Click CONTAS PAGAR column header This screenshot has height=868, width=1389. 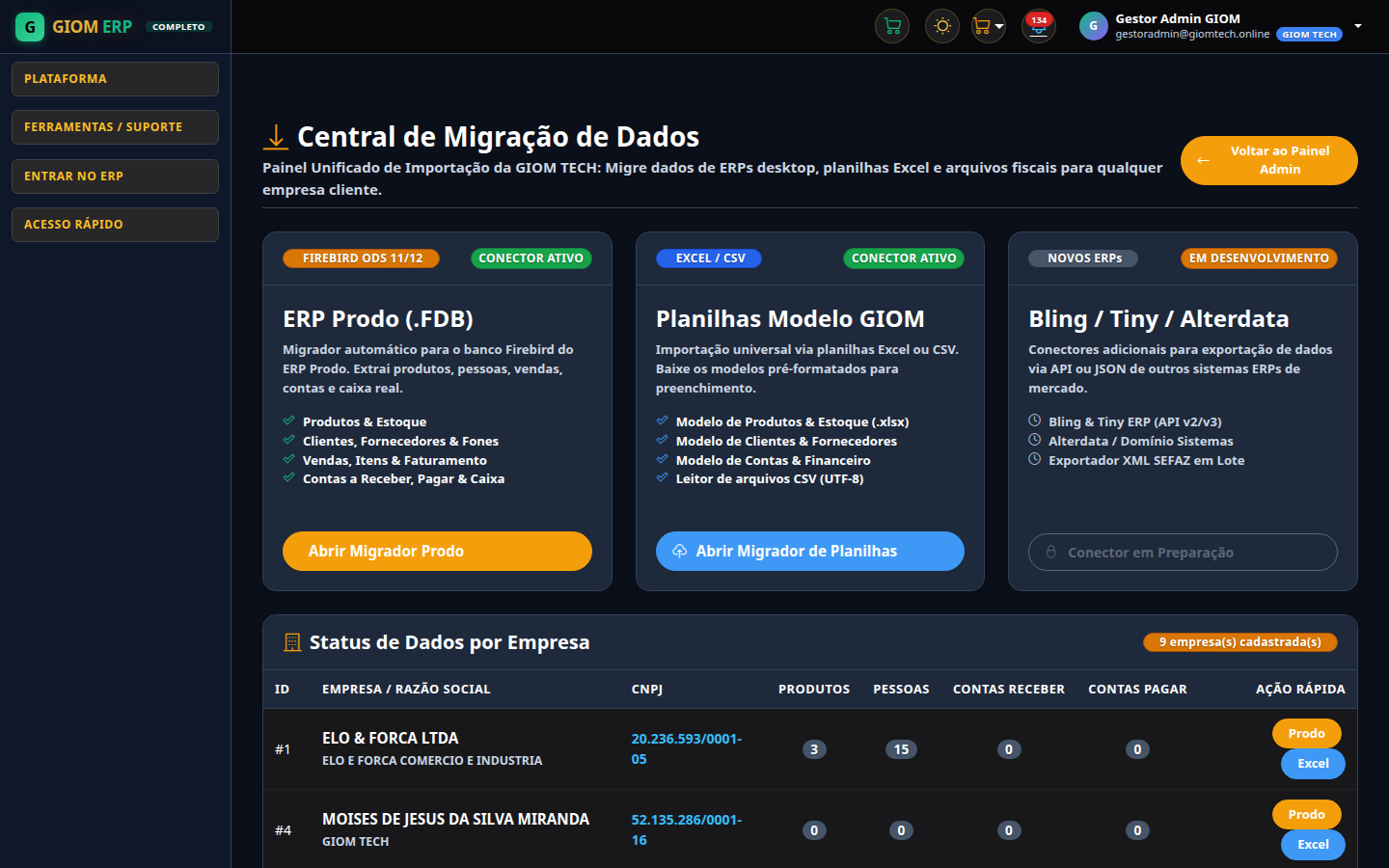pos(1137,690)
